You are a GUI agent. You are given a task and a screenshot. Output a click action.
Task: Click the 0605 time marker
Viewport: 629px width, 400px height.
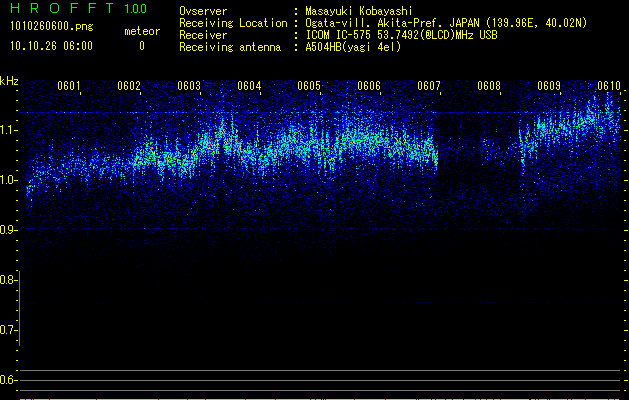pos(309,86)
